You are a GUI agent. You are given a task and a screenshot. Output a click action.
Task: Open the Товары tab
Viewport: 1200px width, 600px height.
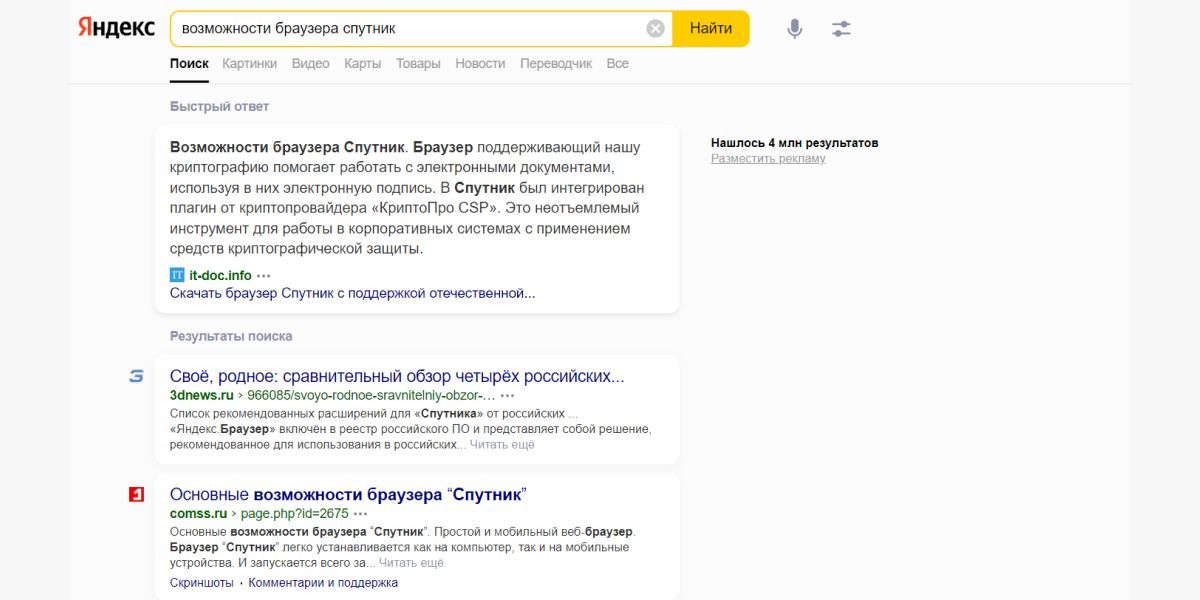point(418,63)
